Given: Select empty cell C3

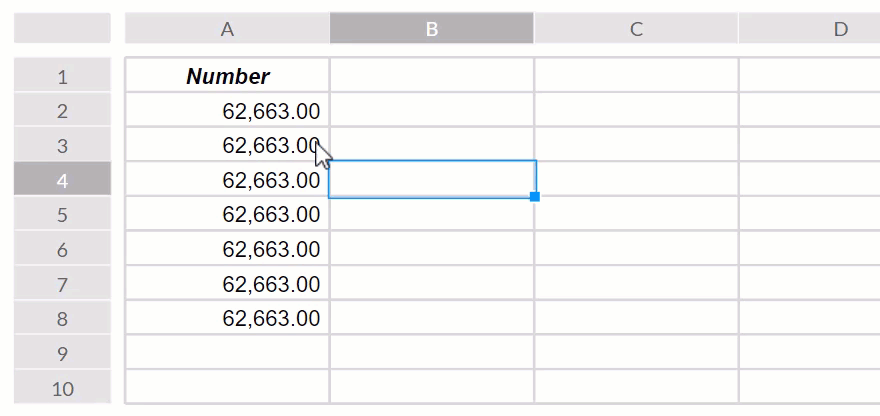Looking at the screenshot, I should point(636,146).
